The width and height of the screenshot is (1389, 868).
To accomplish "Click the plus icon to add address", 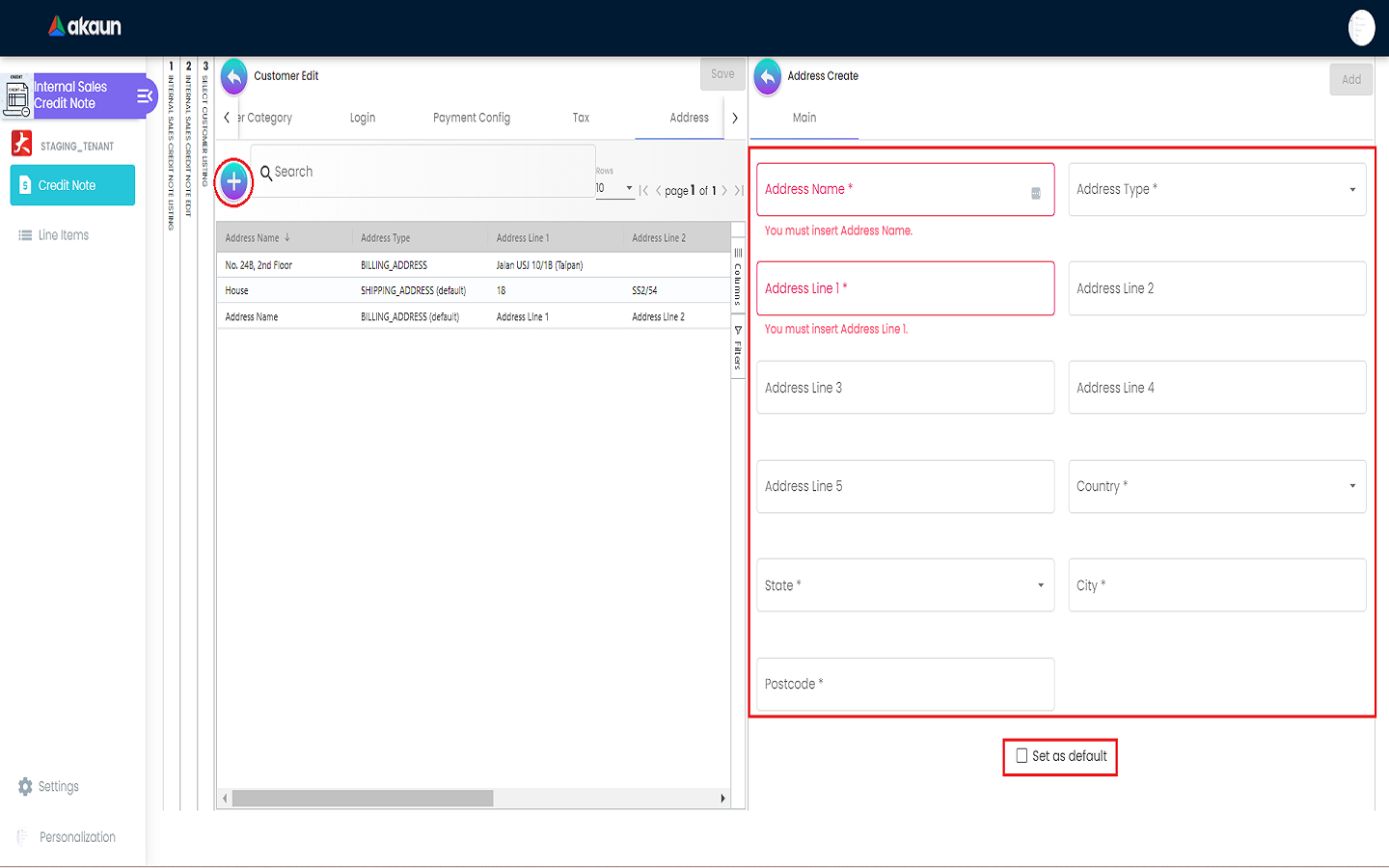I will [x=233, y=181].
